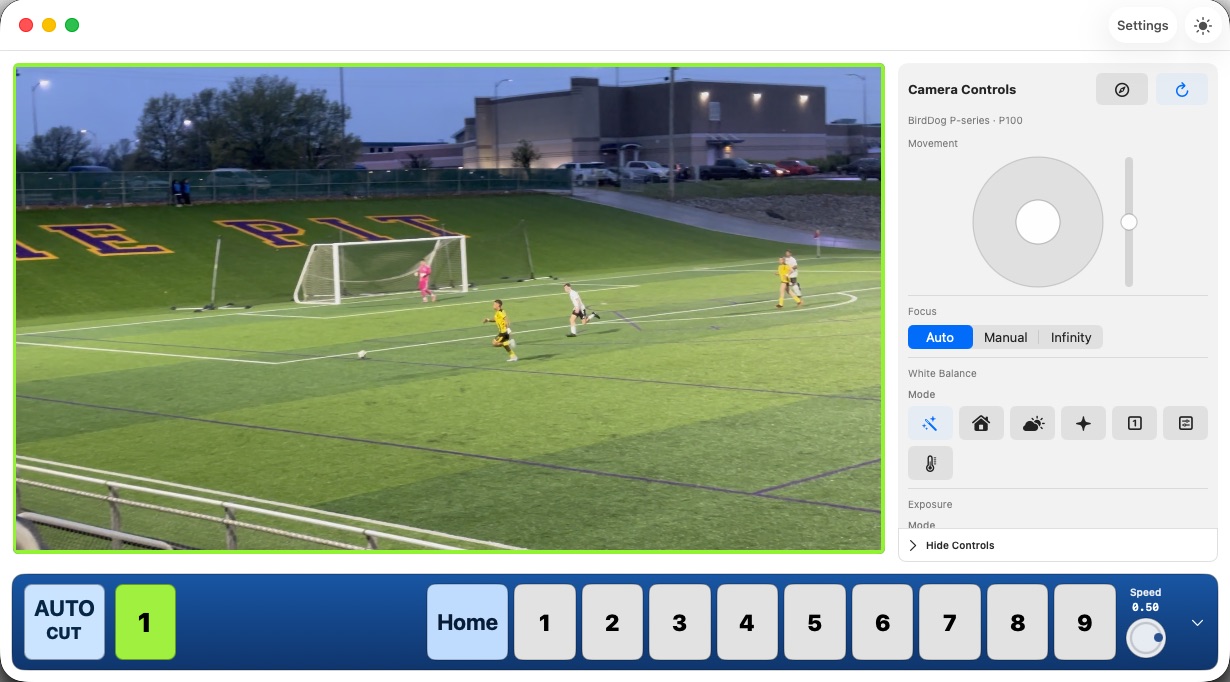Click the blue refresh icon
Screen dimensions: 1230x682
1182,89
